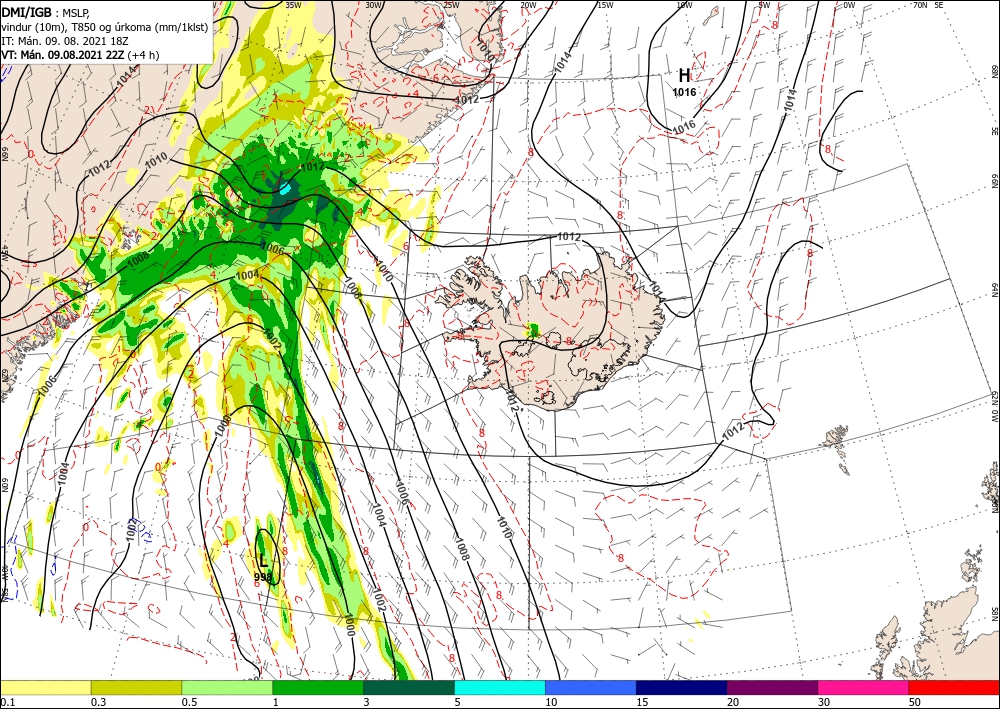Click the 'H' high-pressure marker

point(684,76)
